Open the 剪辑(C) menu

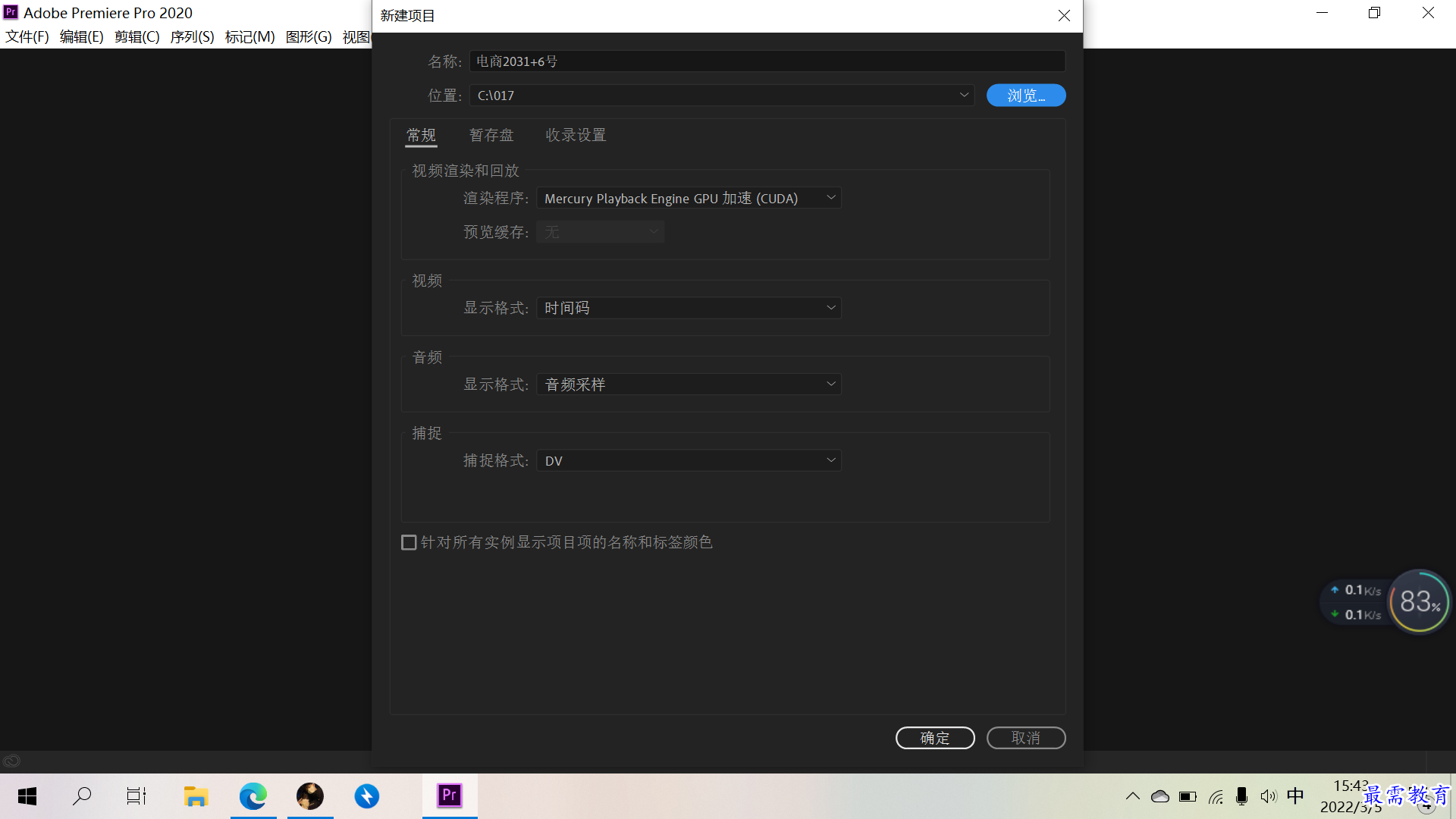click(x=137, y=36)
